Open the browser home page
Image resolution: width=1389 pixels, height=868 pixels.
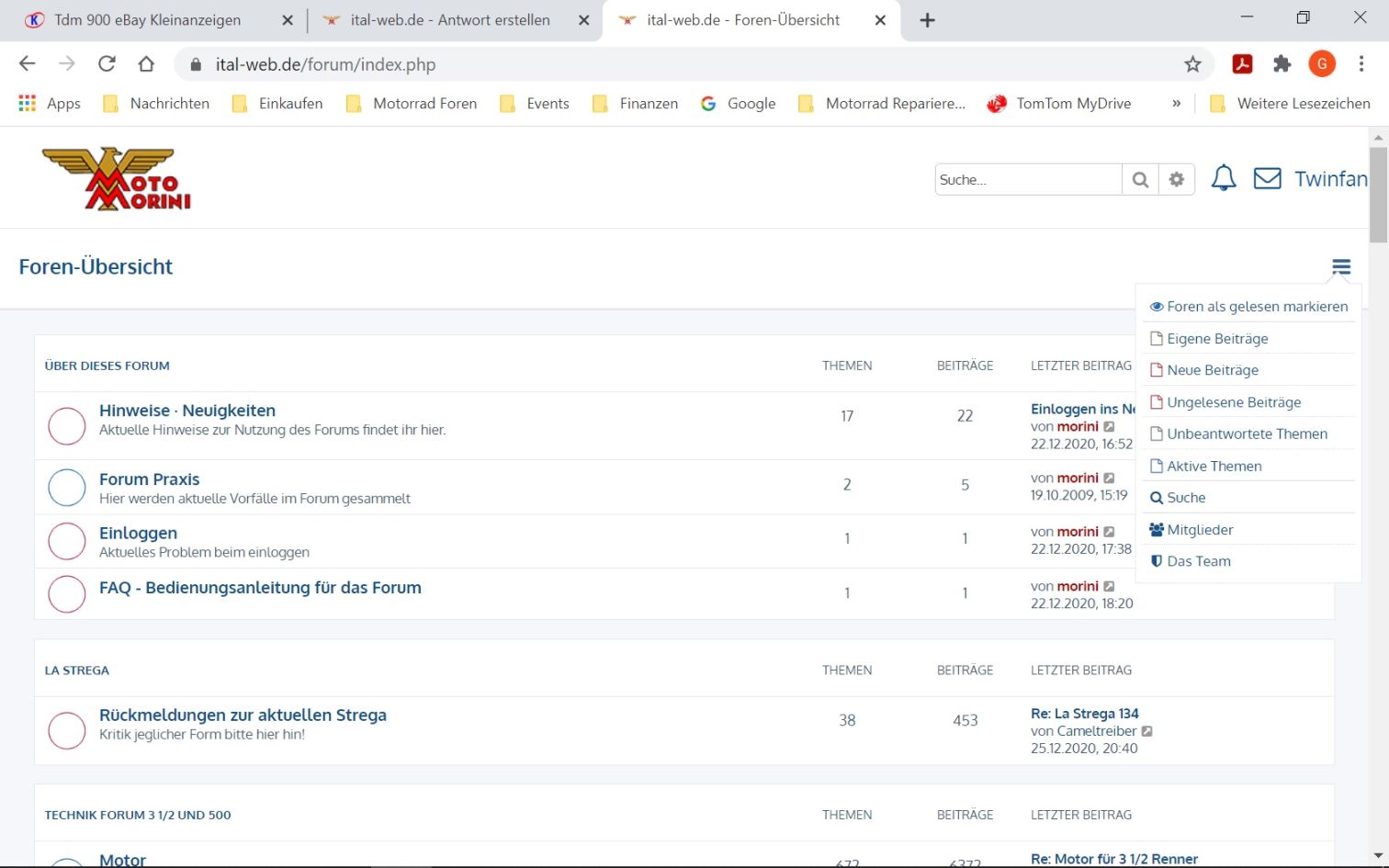(x=146, y=63)
